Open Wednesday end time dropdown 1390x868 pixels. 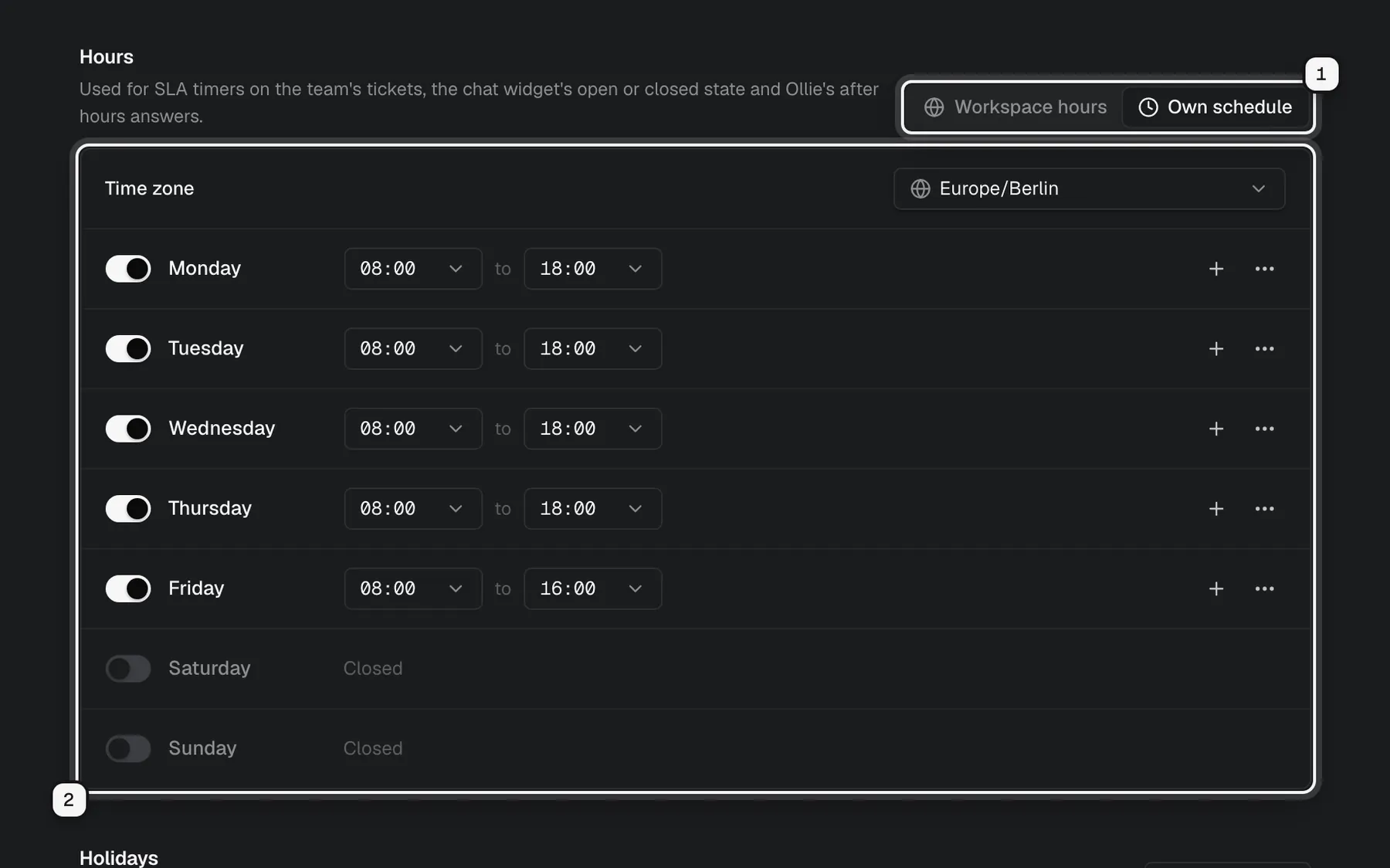[592, 429]
